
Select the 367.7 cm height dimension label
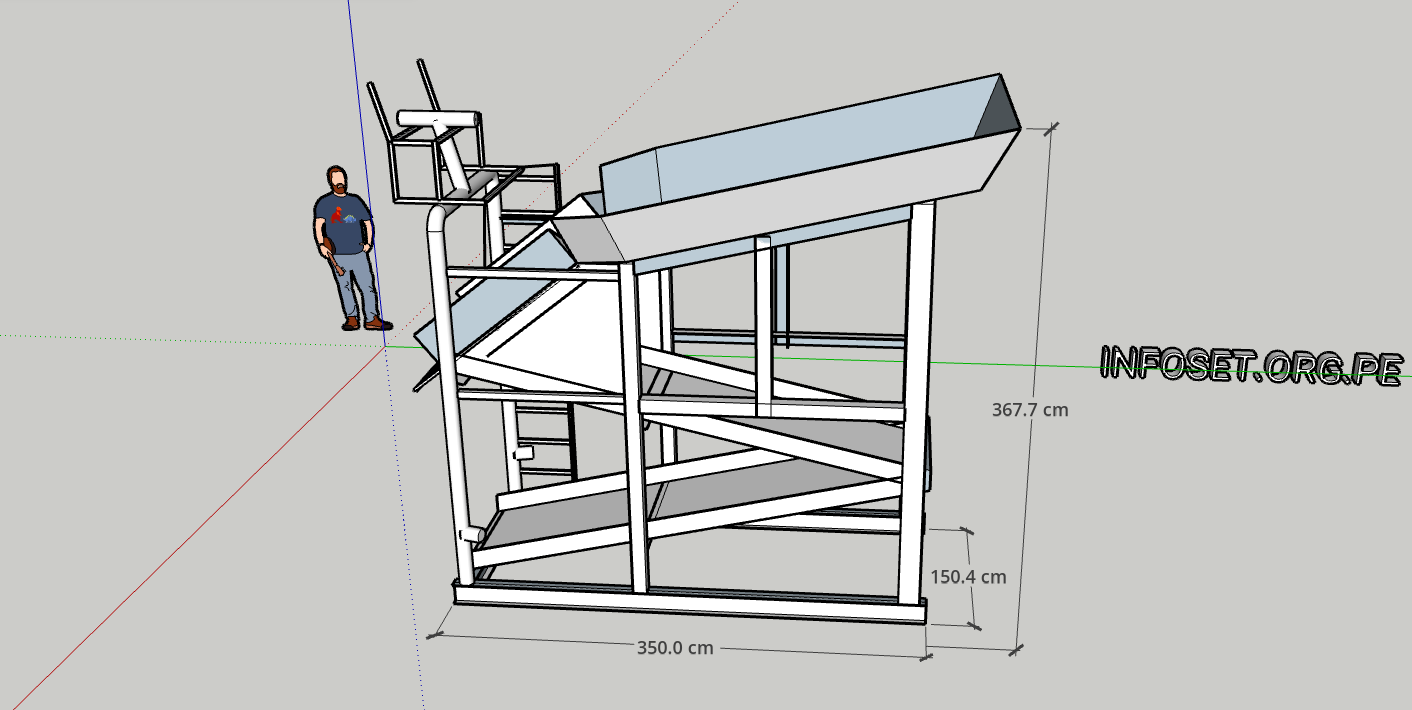pyautogui.click(x=1031, y=409)
